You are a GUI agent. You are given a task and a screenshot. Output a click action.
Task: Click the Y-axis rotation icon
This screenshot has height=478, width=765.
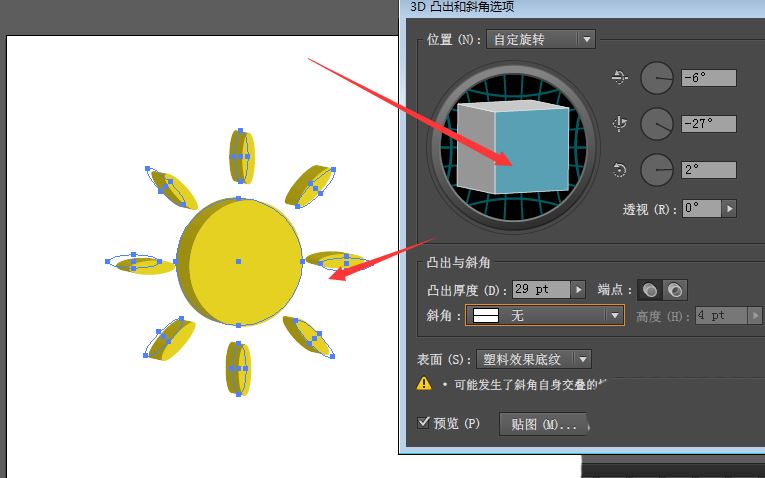coord(620,124)
